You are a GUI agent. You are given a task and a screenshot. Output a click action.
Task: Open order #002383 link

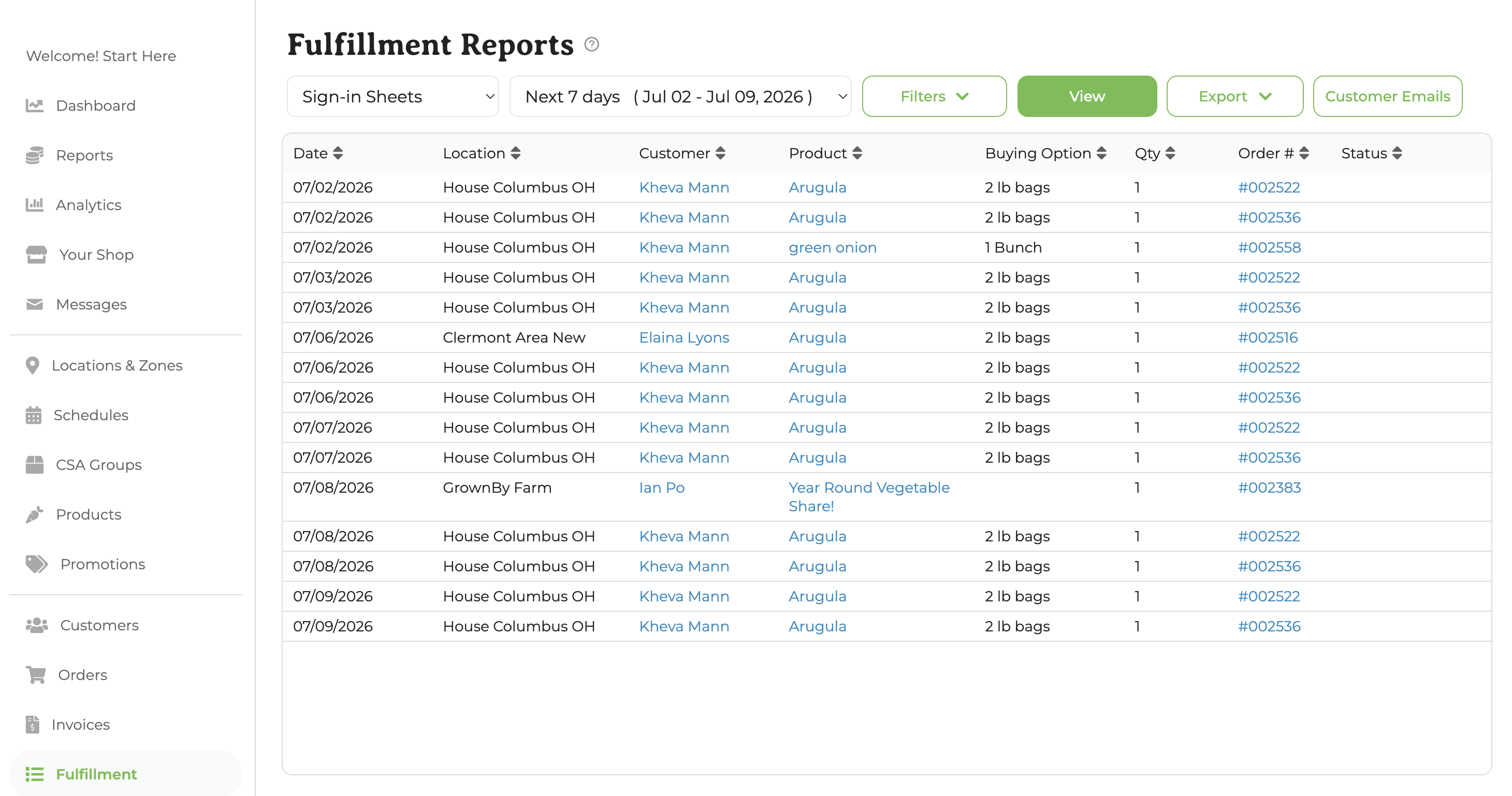(x=1269, y=488)
